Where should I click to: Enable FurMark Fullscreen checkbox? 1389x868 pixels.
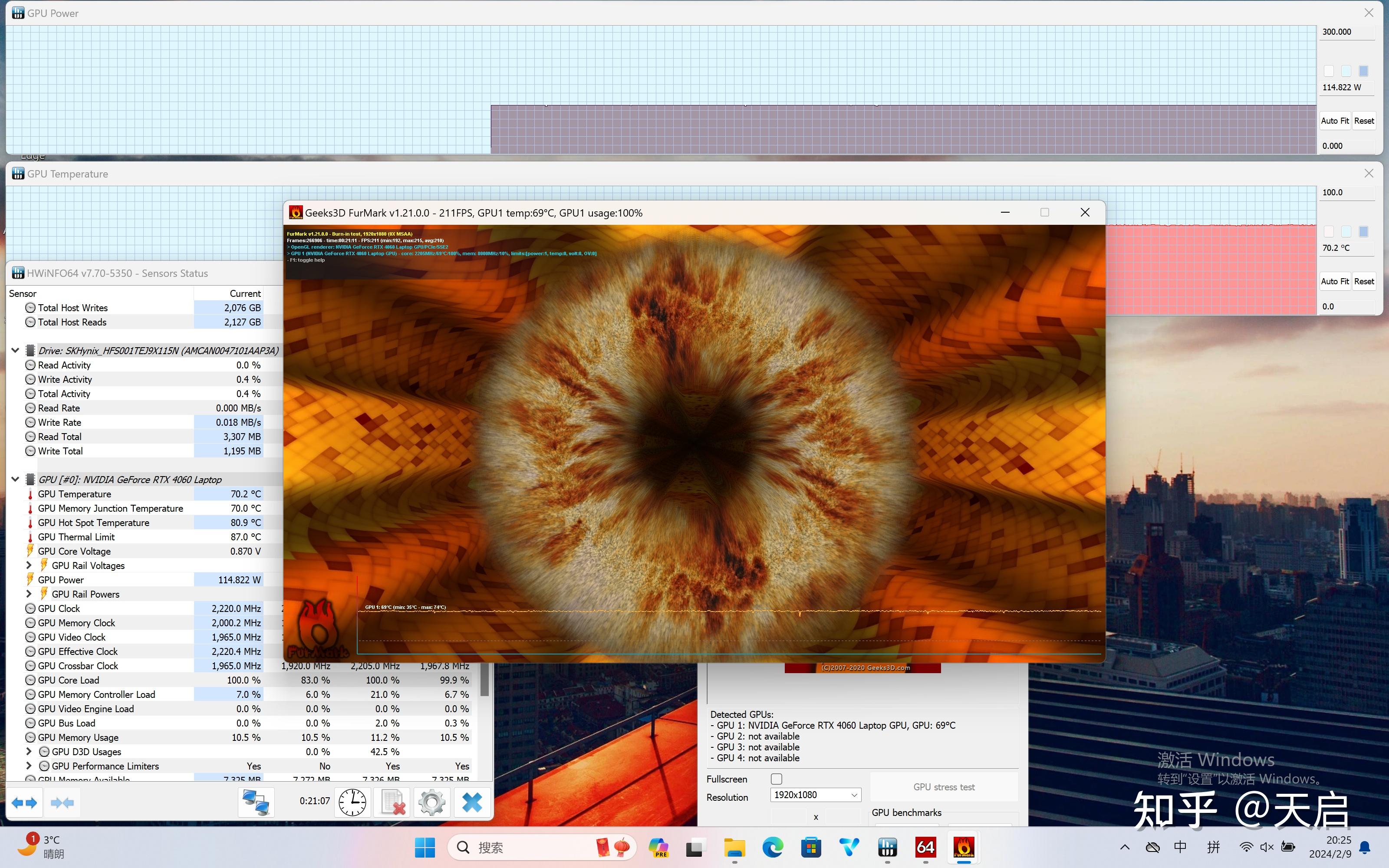tap(776, 779)
